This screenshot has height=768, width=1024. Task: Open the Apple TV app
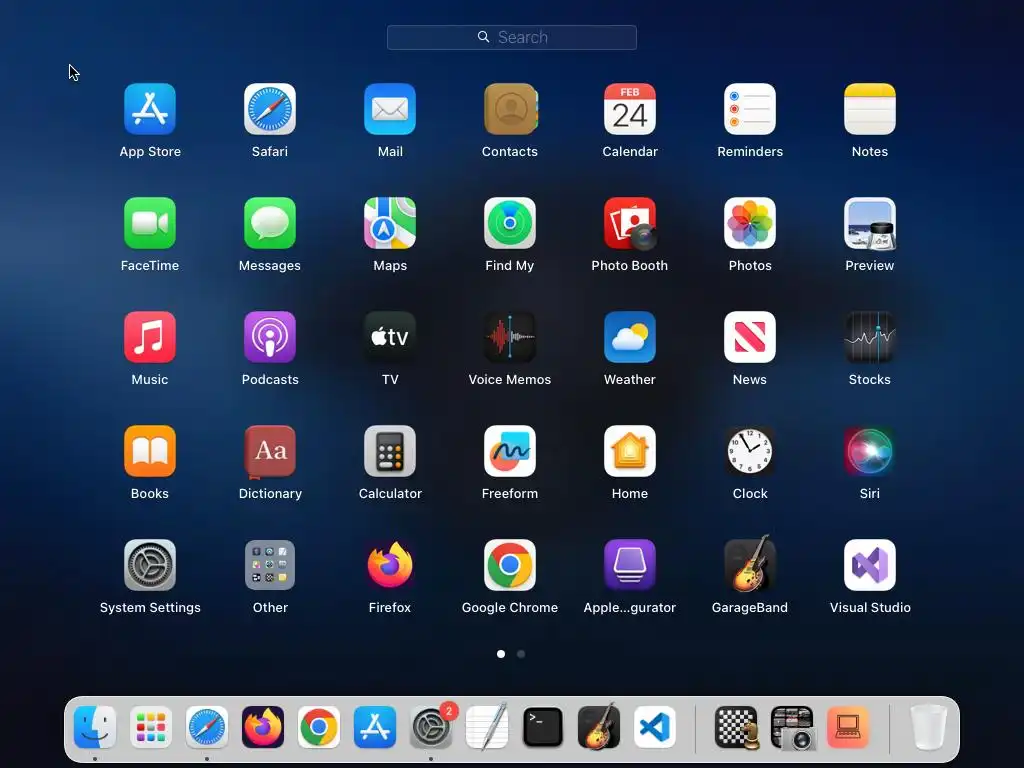390,337
